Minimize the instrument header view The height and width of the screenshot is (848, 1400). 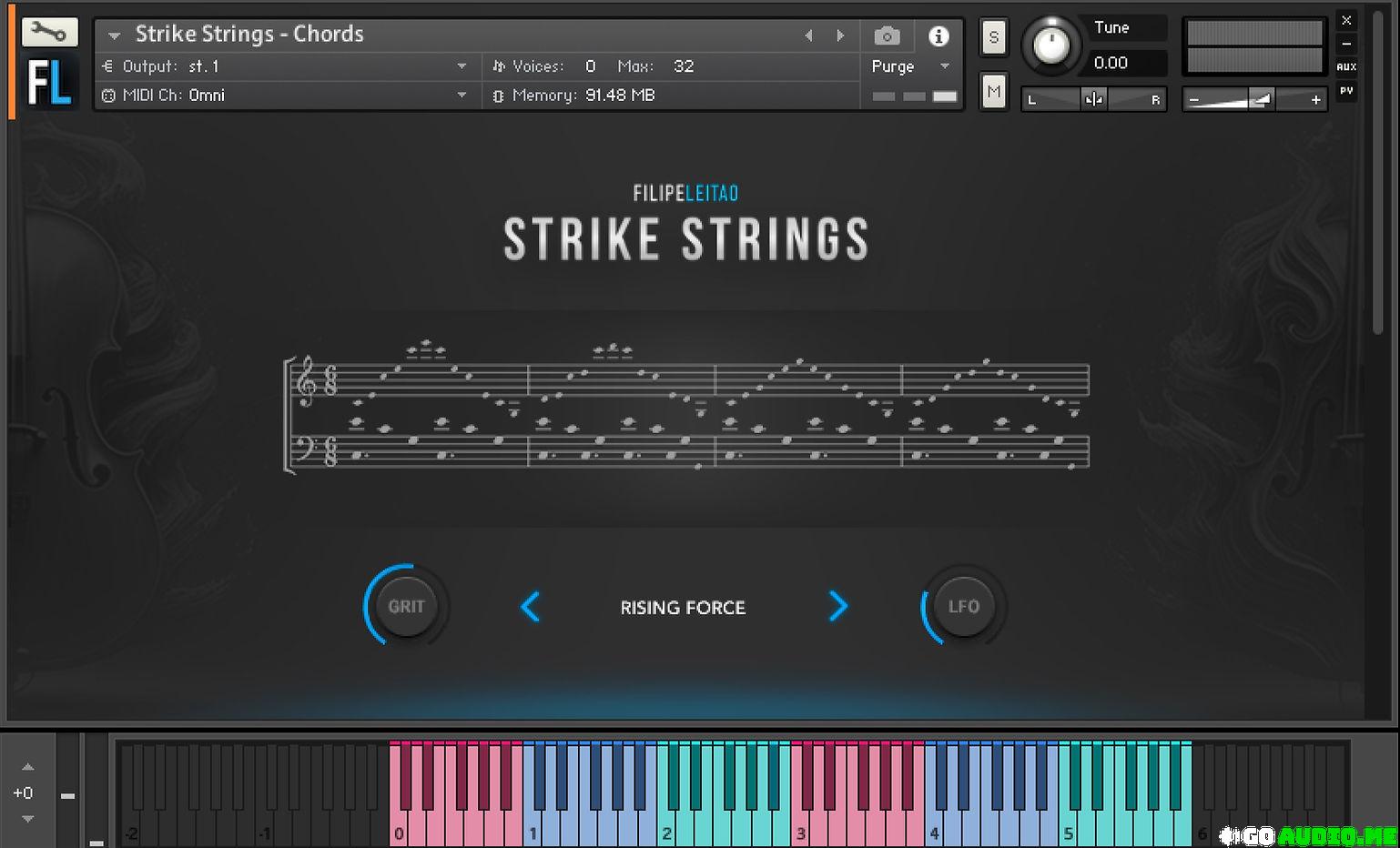pos(1345,43)
